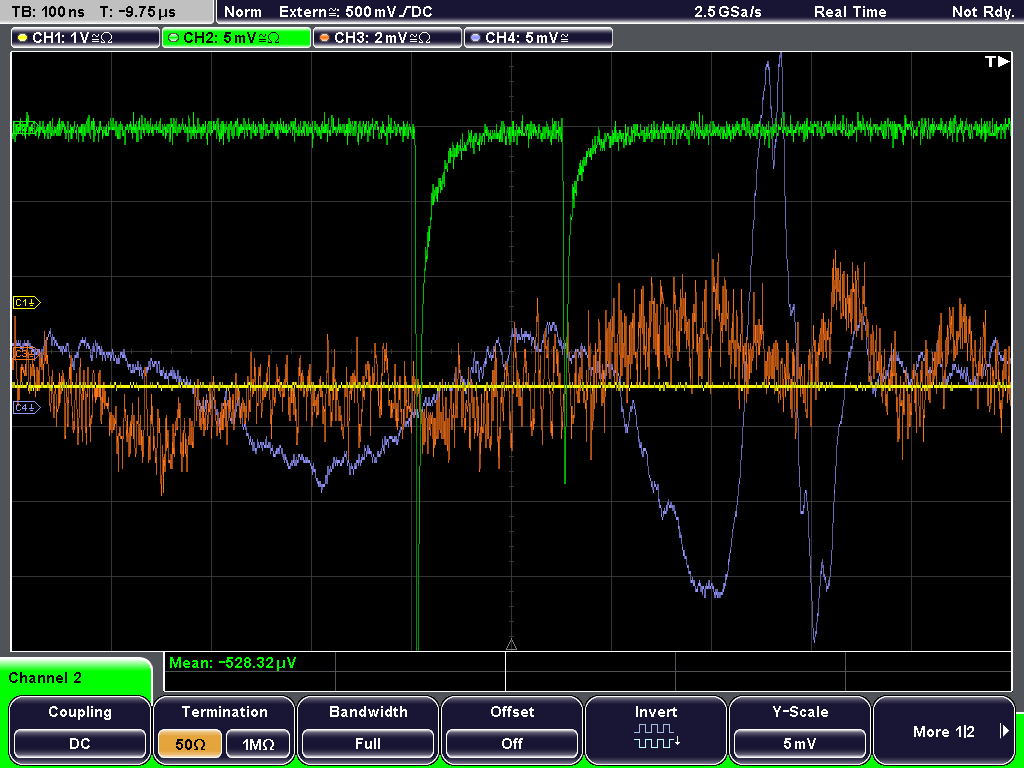The image size is (1024, 768).
Task: Click the T: -9.75µs trigger time readout
Action: click(x=138, y=12)
